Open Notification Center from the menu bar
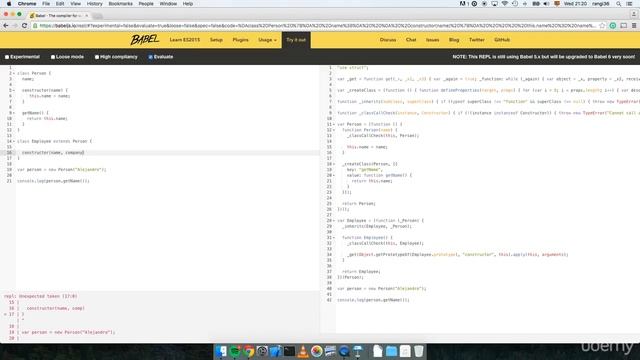 click(630, 4)
